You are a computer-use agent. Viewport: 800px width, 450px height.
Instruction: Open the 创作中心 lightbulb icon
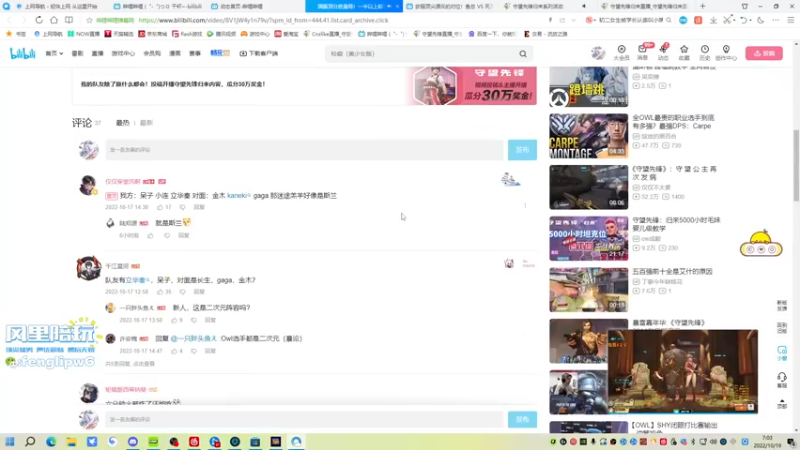click(726, 53)
